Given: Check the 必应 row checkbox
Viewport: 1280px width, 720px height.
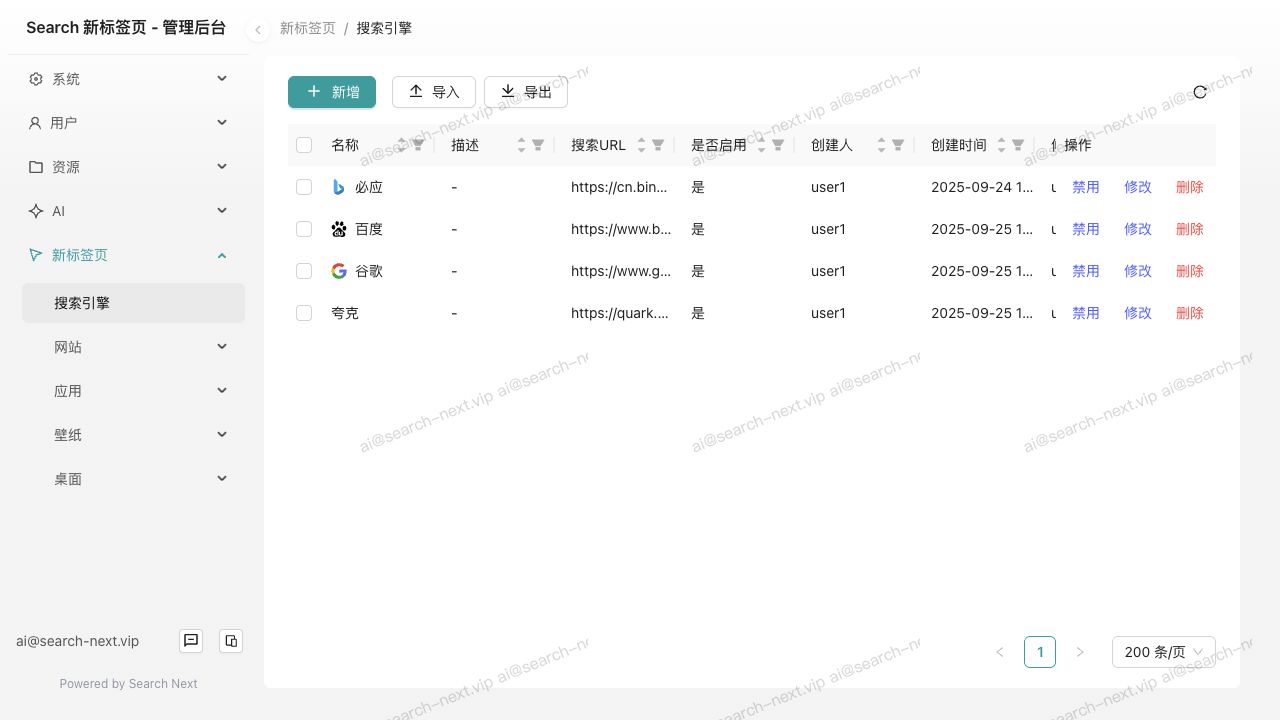Looking at the screenshot, I should tap(304, 187).
